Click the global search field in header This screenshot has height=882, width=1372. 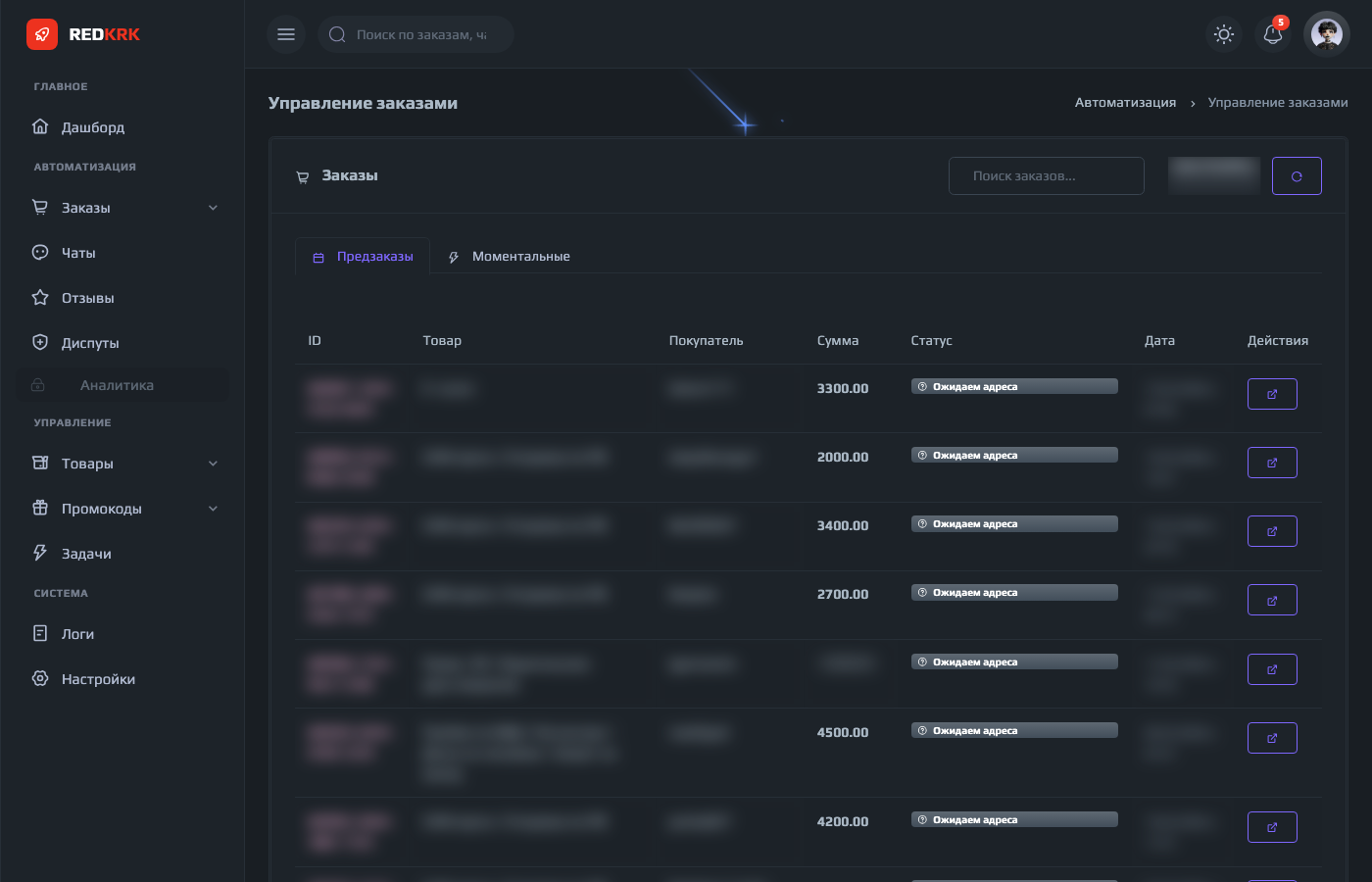tap(421, 34)
